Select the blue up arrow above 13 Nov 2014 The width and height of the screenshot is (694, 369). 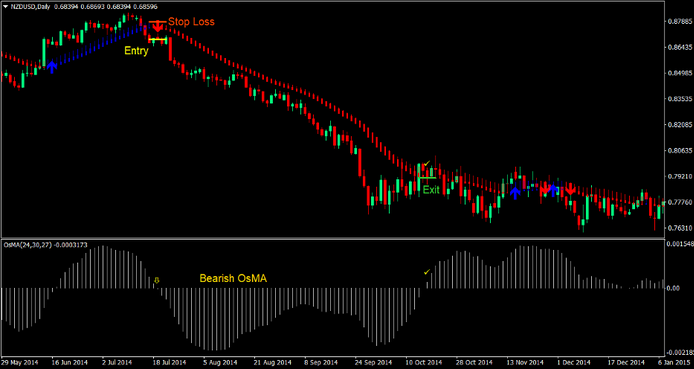515,192
